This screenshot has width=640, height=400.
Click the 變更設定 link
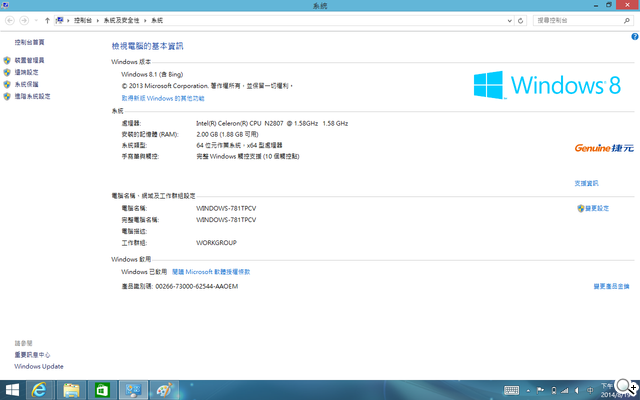pyautogui.click(x=595, y=208)
